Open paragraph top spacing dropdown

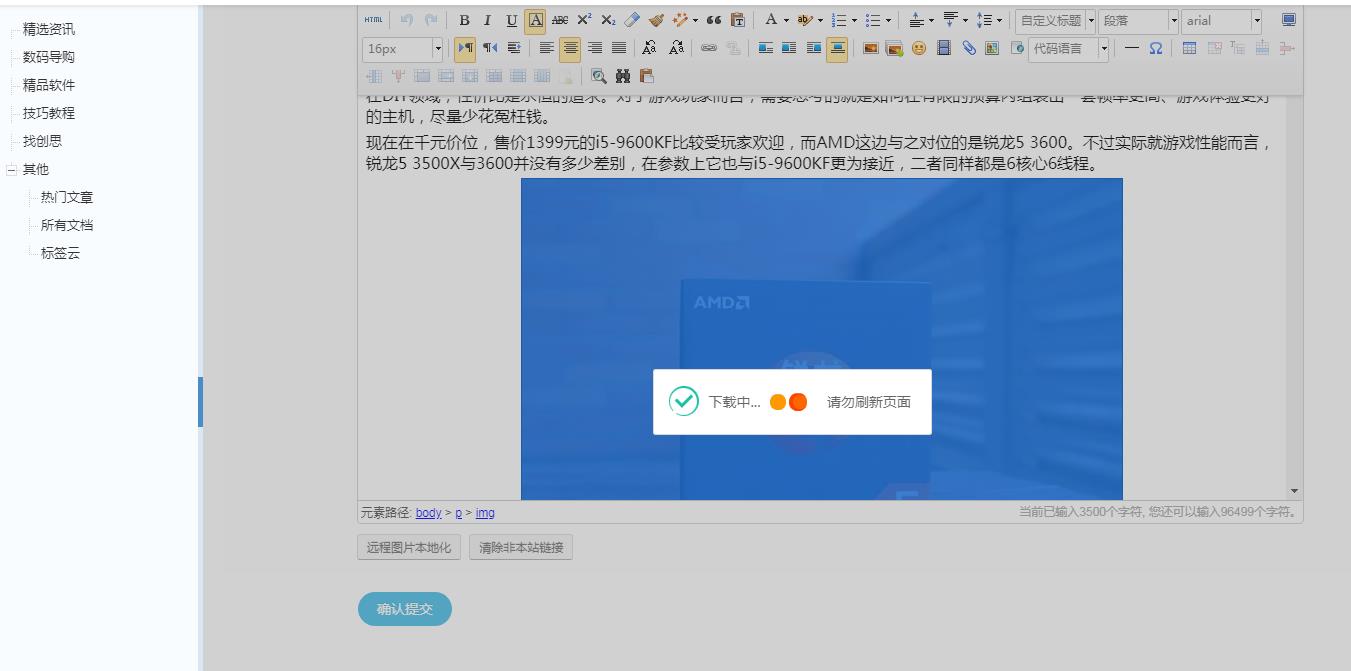point(931,20)
